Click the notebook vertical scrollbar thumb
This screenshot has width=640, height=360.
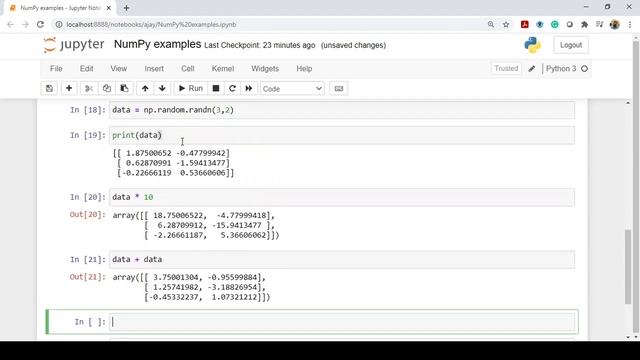(628, 267)
